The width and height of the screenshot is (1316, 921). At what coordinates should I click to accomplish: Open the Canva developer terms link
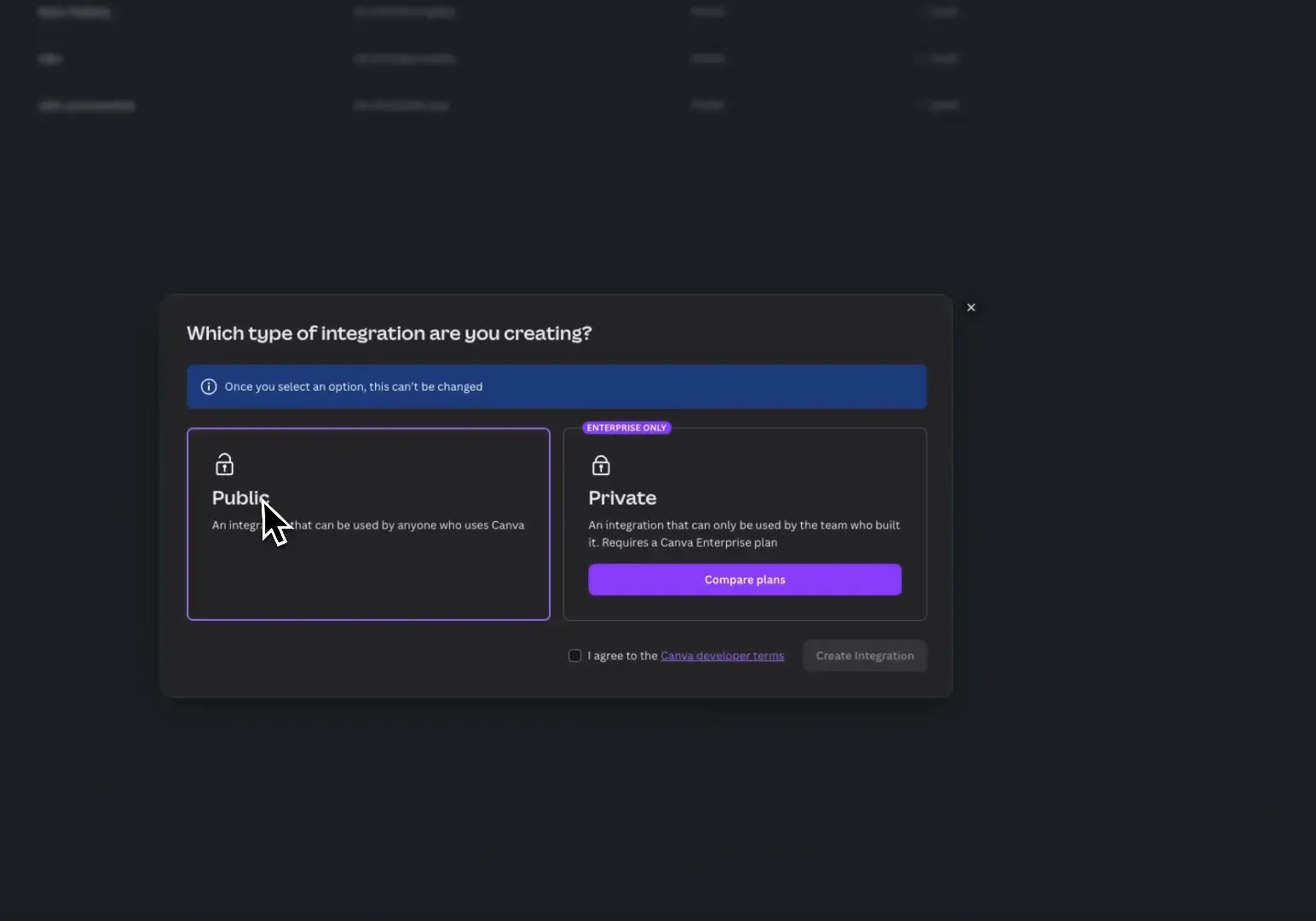click(x=722, y=656)
